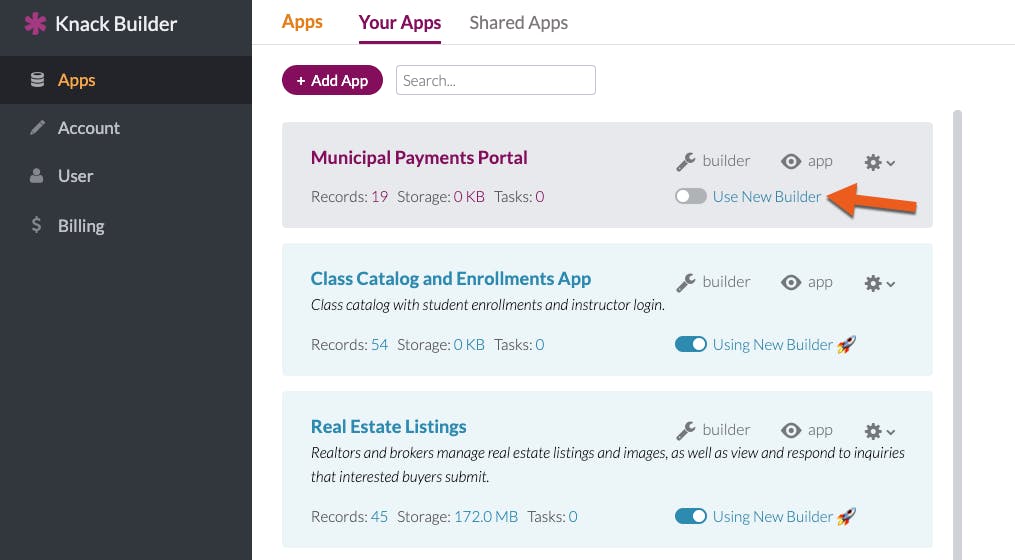
Task: Expand gear settings menu for Municipal Payments Portal
Action: 879,162
